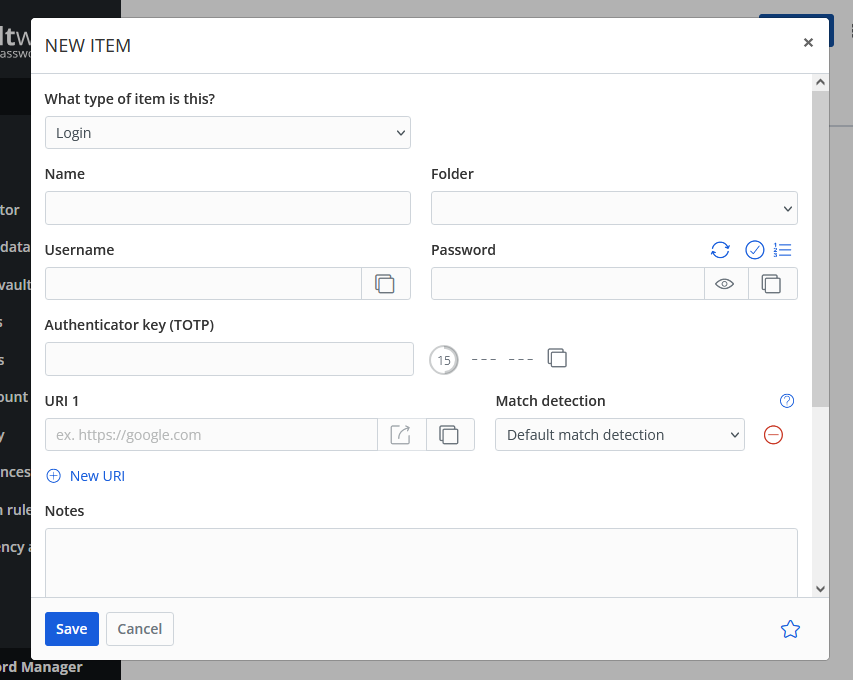
Task: Open the Default match detection dropdown
Action: tap(620, 435)
